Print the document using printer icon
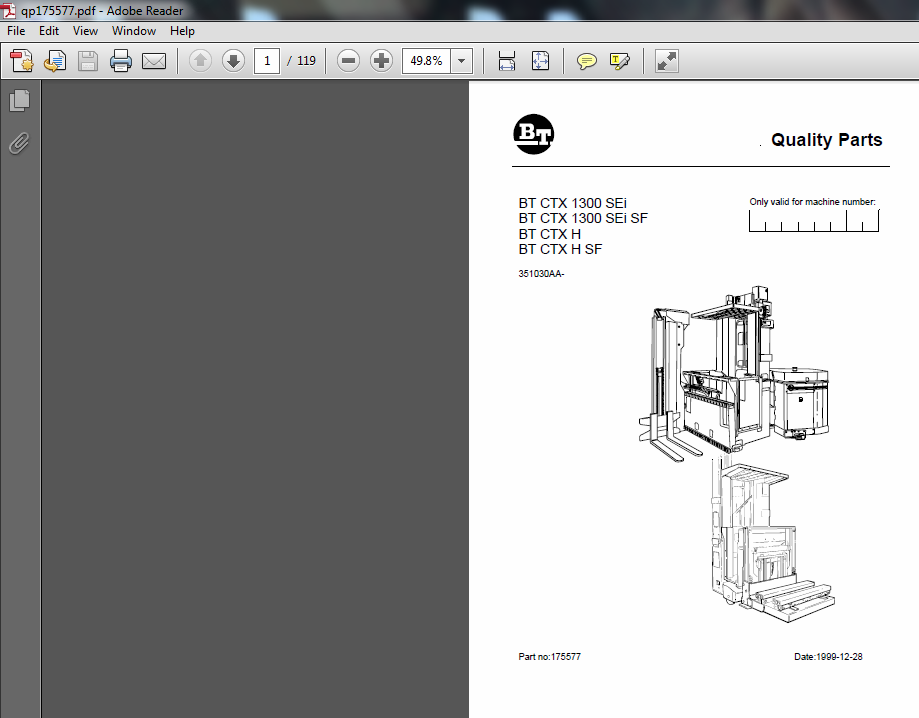 pyautogui.click(x=121, y=61)
